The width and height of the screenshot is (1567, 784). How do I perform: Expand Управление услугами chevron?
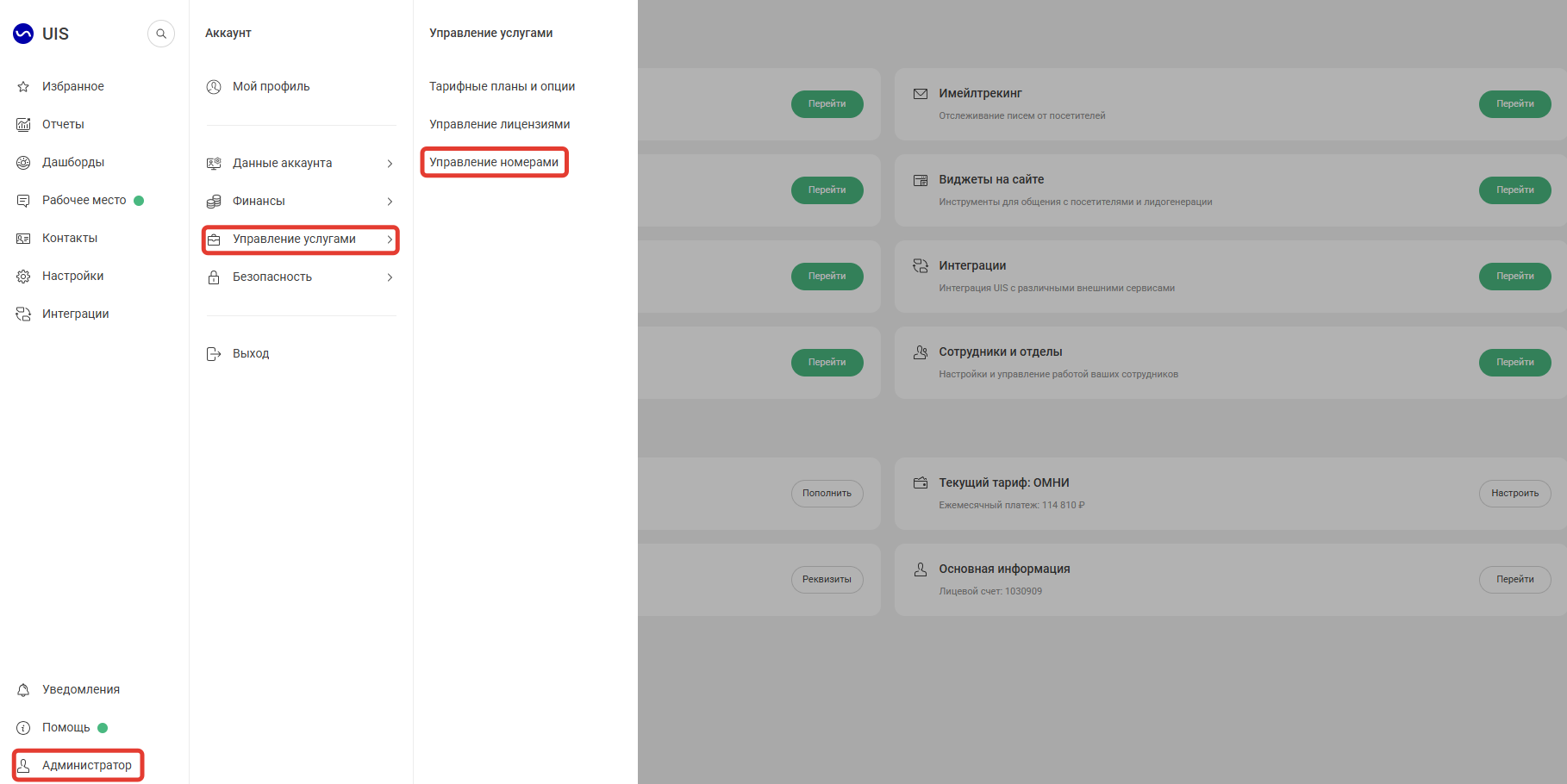390,239
